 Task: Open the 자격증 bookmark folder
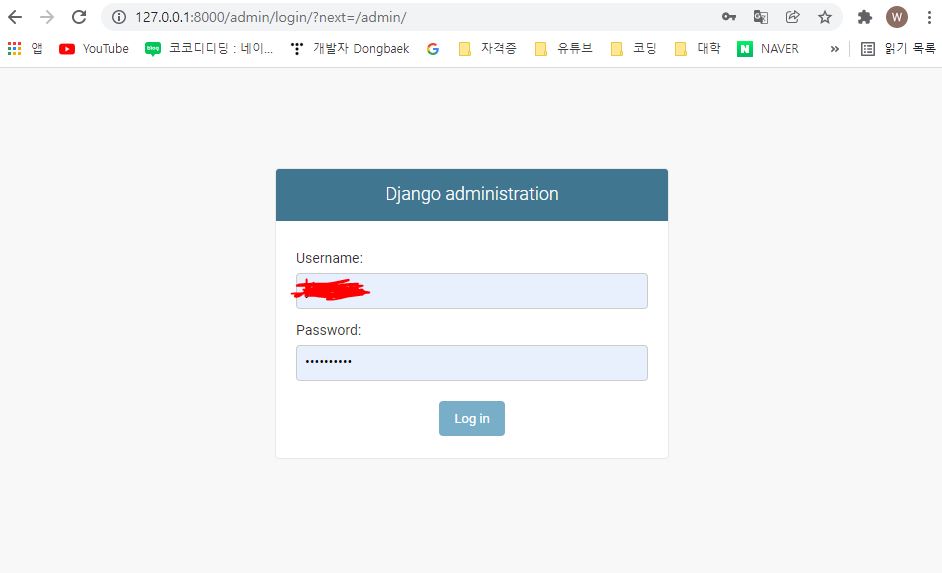point(487,49)
